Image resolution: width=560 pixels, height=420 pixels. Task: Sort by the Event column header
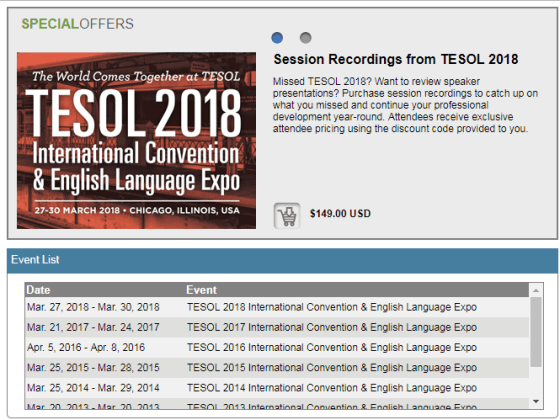tap(201, 290)
